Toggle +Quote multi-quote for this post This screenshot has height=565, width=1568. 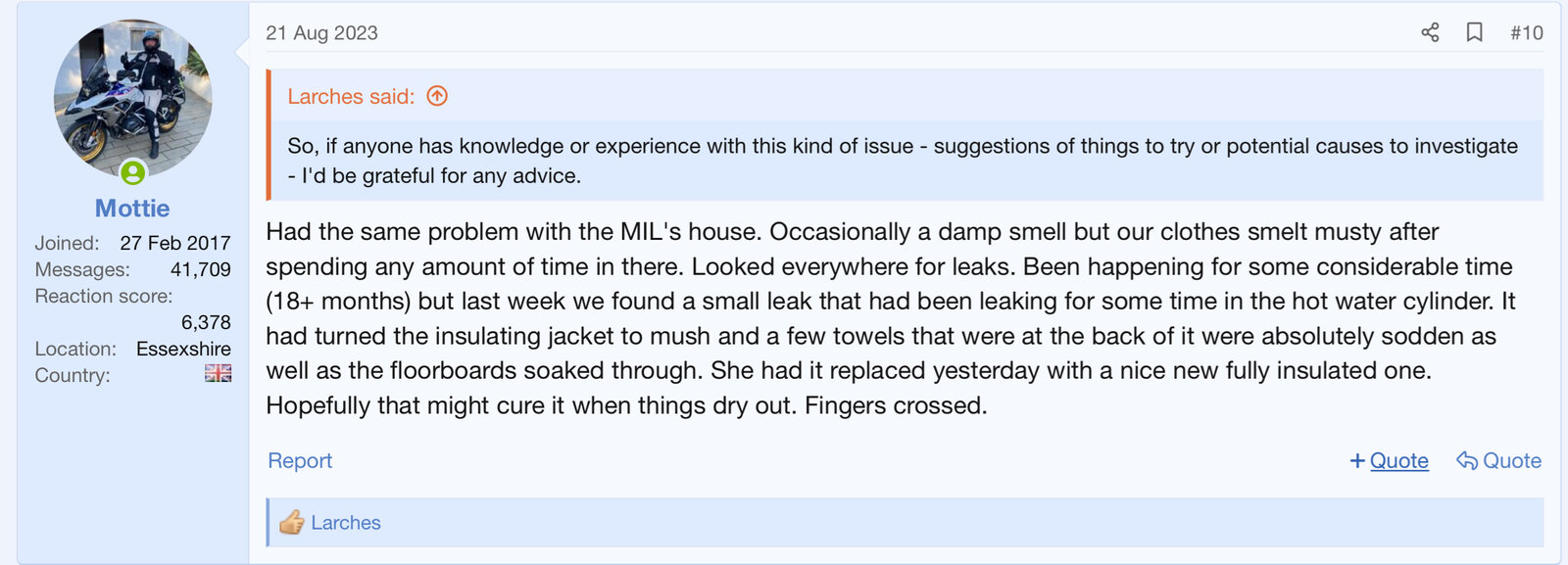pos(1389,461)
